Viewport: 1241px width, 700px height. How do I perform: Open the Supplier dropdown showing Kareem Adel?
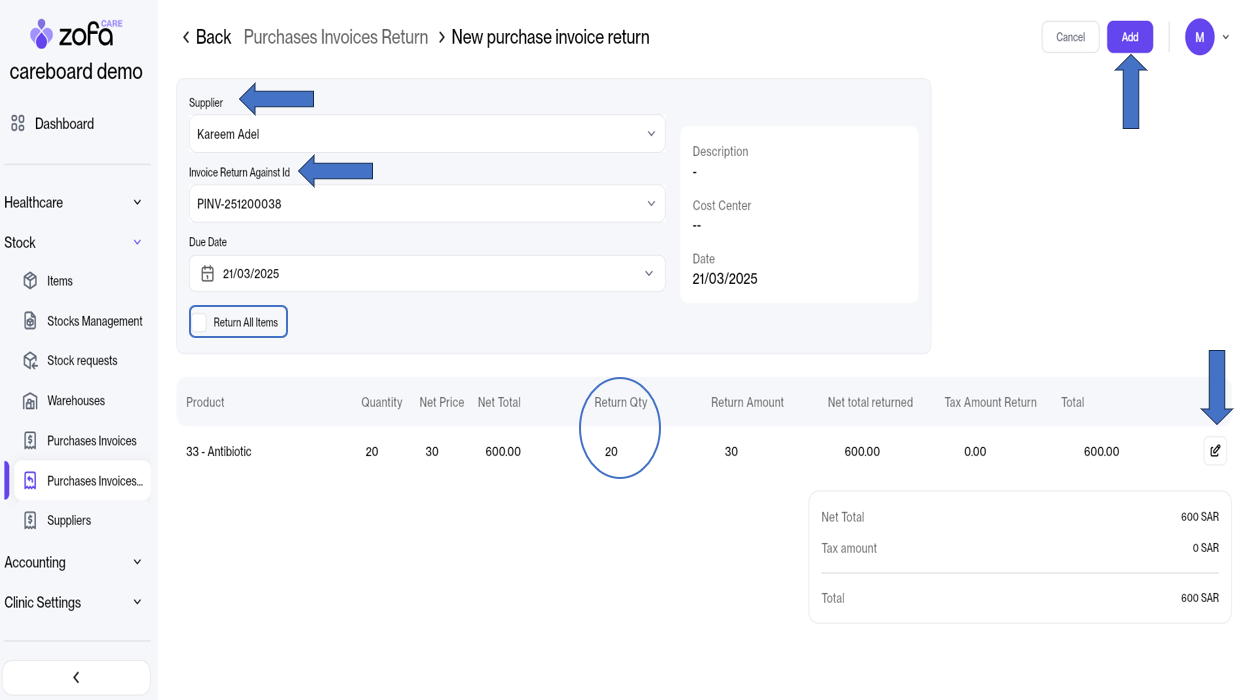coord(427,134)
